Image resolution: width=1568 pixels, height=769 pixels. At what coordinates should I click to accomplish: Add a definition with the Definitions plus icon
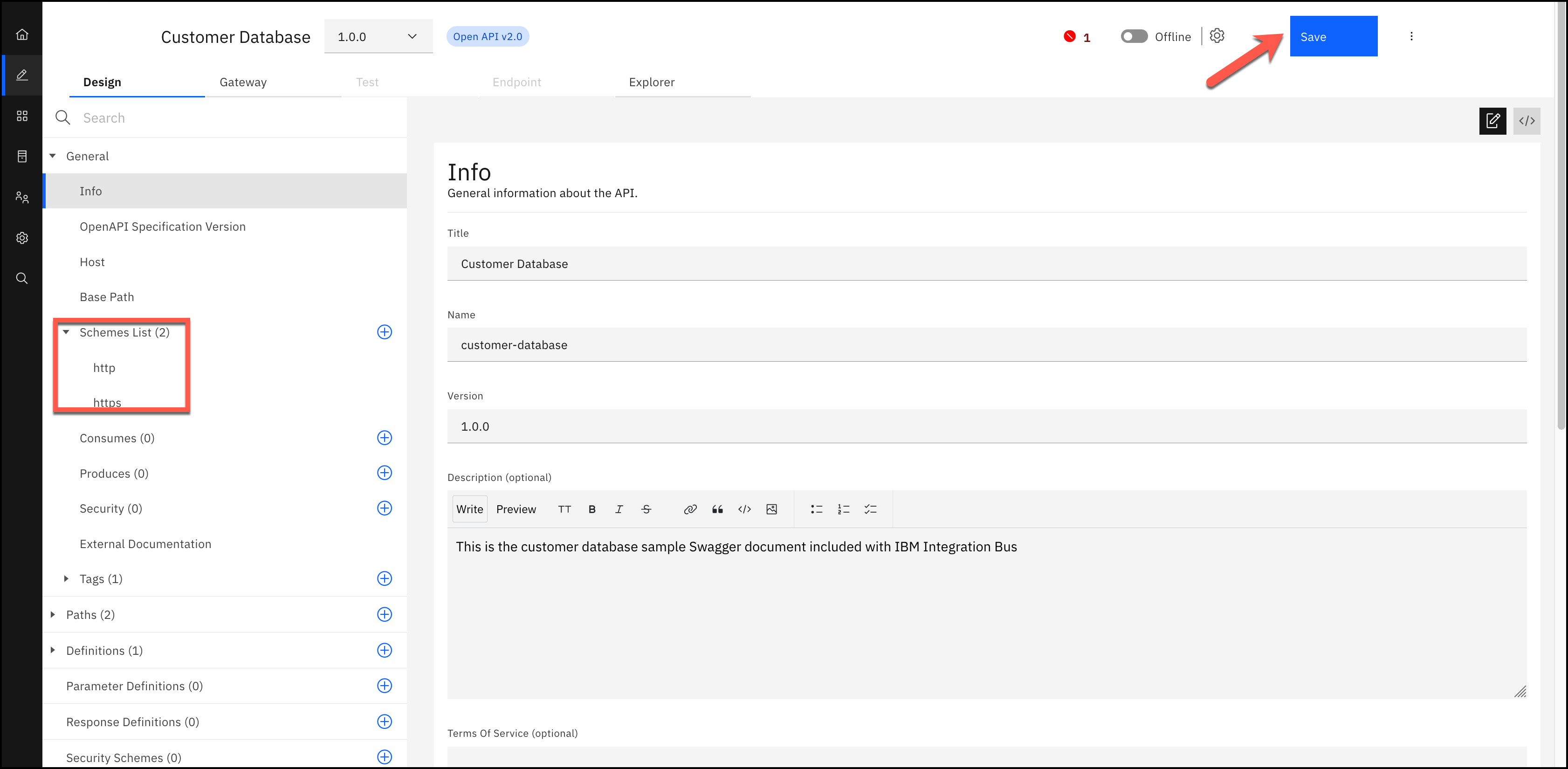[x=385, y=650]
